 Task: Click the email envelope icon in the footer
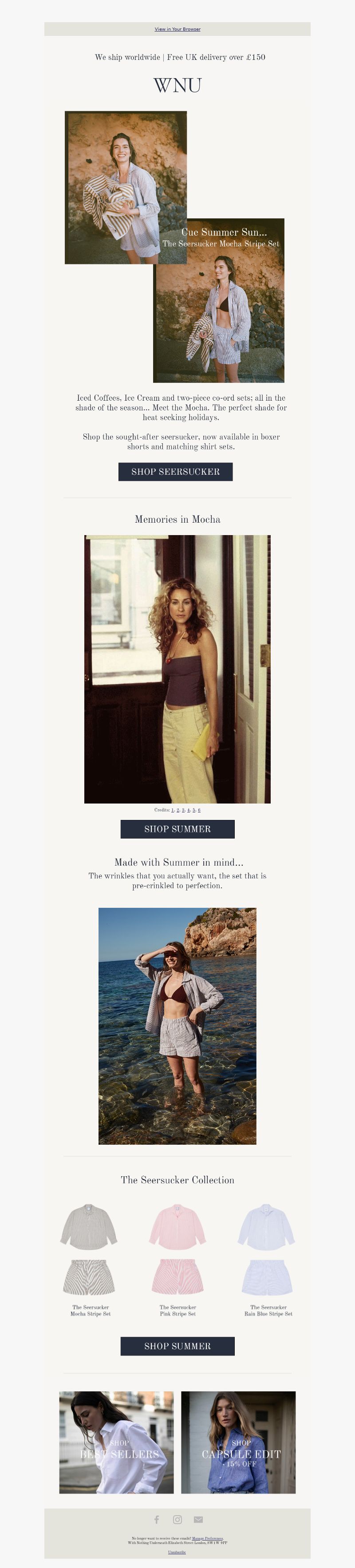coord(198,1519)
